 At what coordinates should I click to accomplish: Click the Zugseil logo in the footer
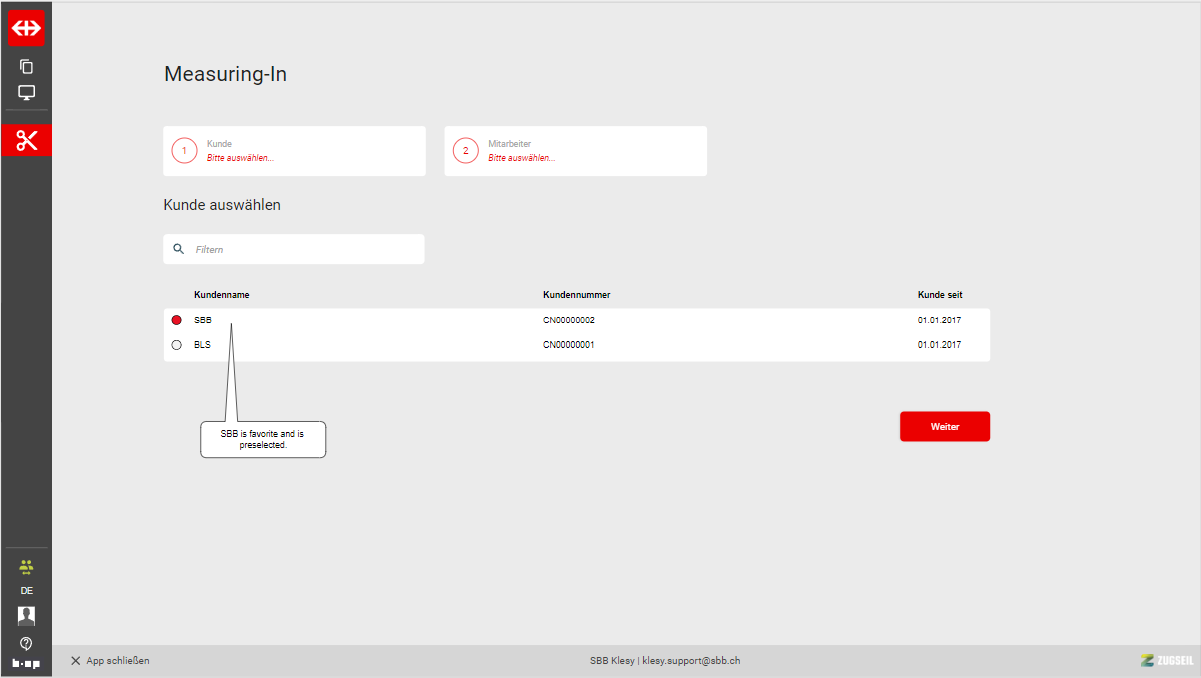tap(1166, 660)
